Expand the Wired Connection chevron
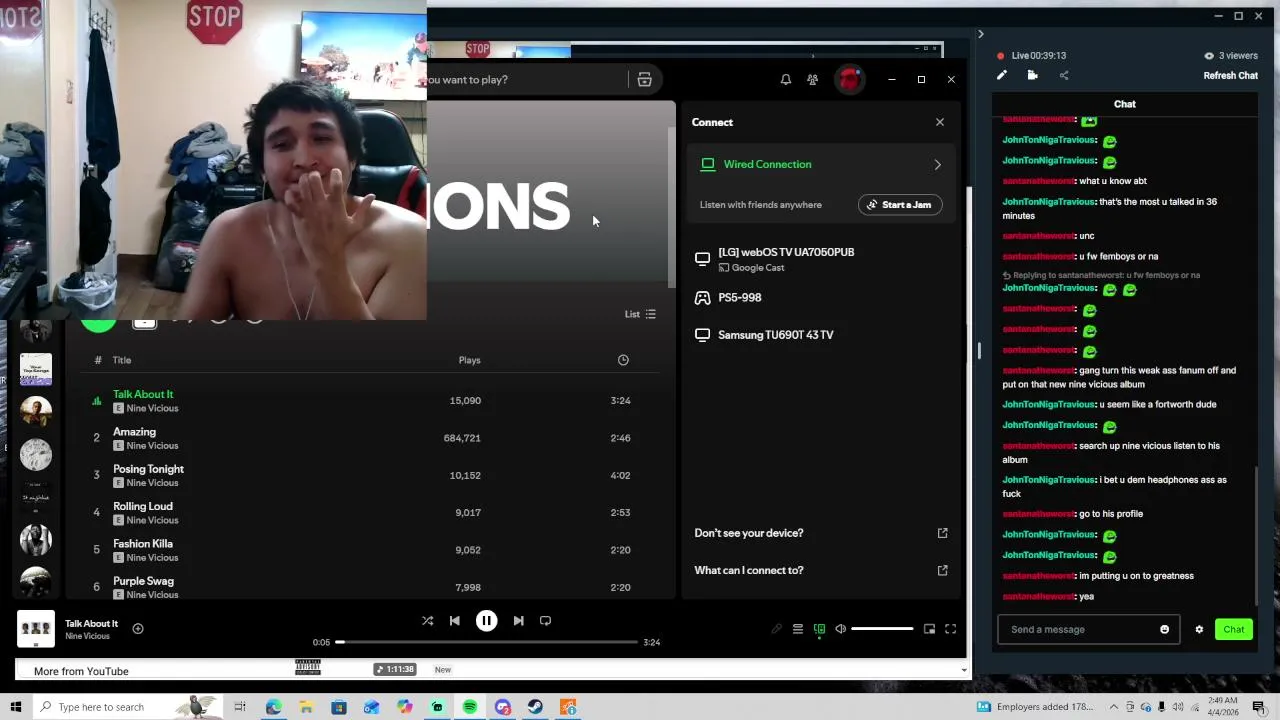This screenshot has width=1280, height=720. [x=937, y=164]
